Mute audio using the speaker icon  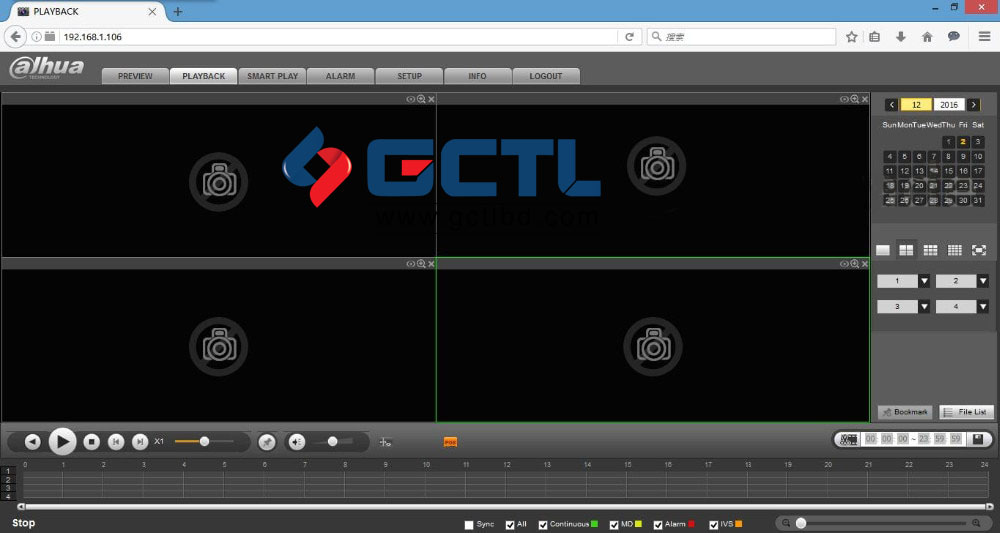(x=297, y=441)
